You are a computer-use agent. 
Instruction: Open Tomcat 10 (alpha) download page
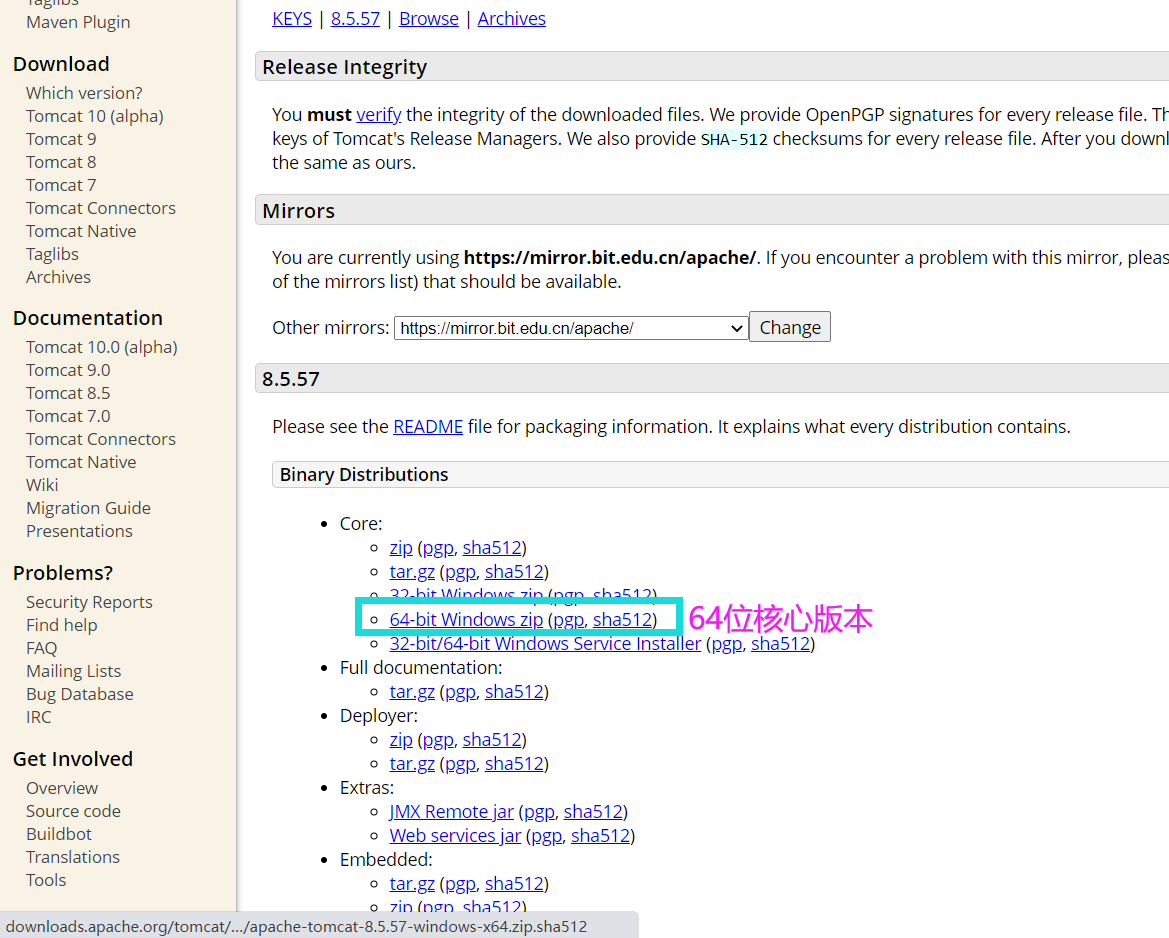[95, 116]
